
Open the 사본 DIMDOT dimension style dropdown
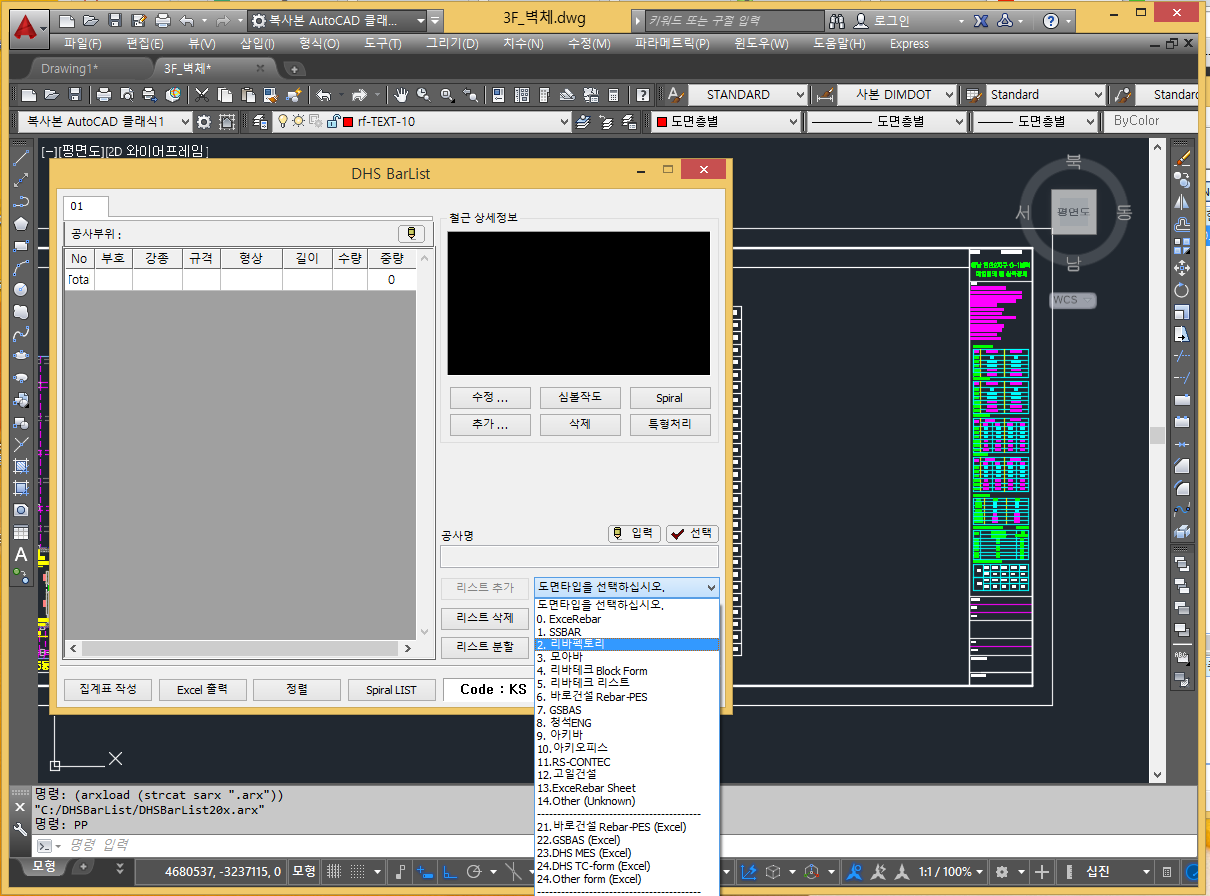(x=895, y=95)
